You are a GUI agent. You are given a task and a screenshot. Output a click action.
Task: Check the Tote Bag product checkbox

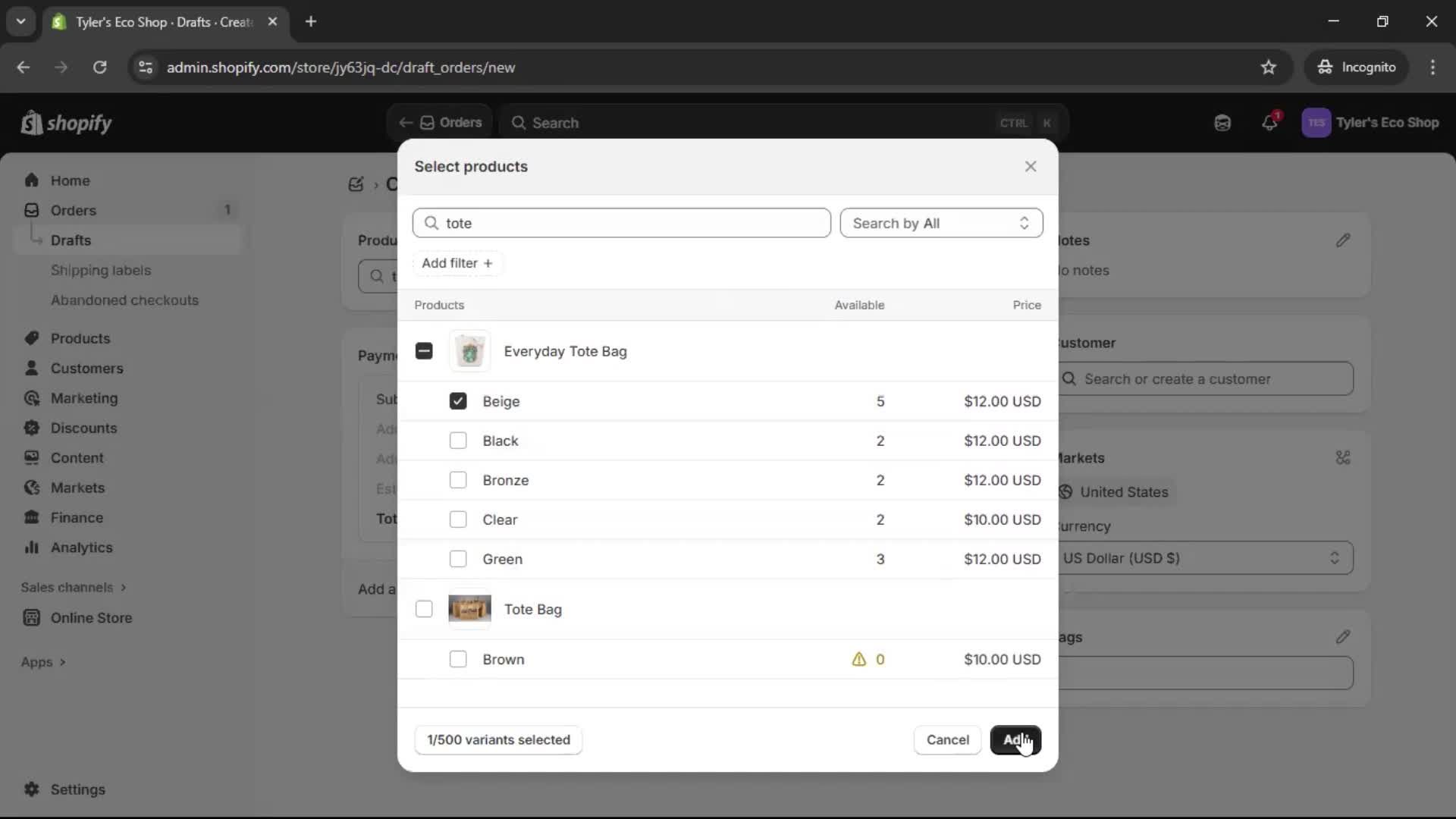[x=424, y=609]
